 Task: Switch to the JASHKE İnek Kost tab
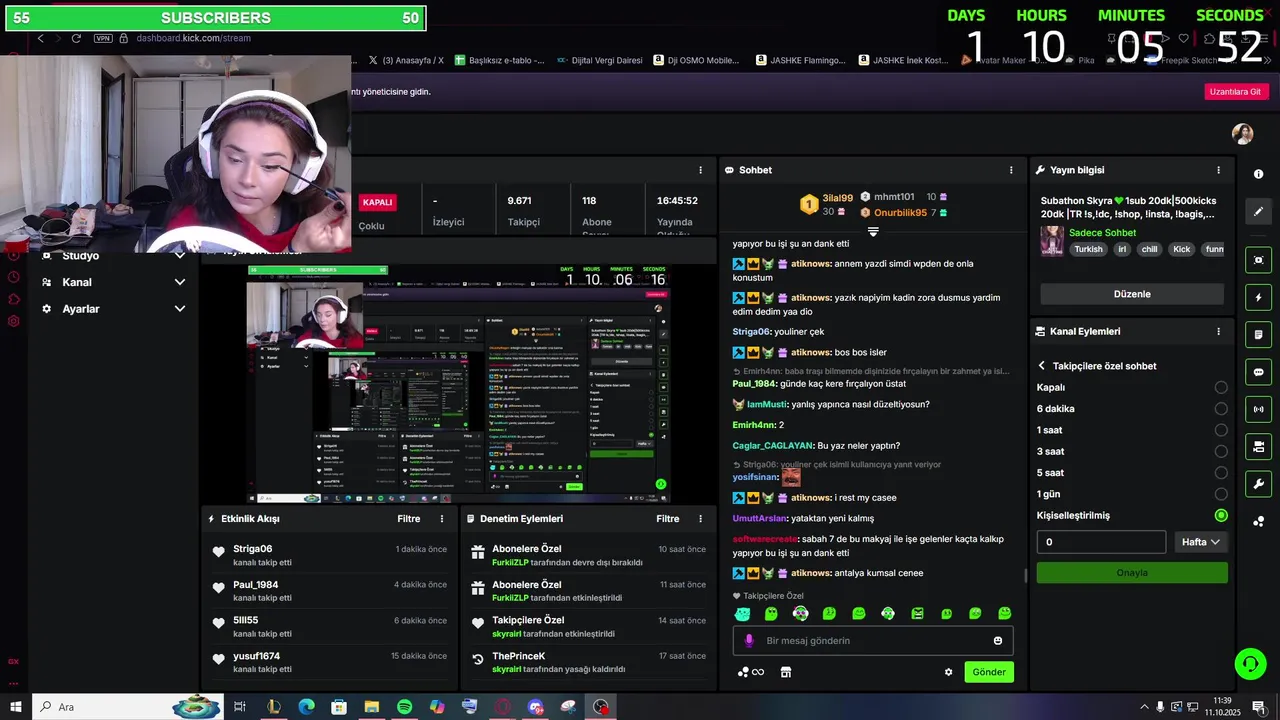click(x=903, y=60)
